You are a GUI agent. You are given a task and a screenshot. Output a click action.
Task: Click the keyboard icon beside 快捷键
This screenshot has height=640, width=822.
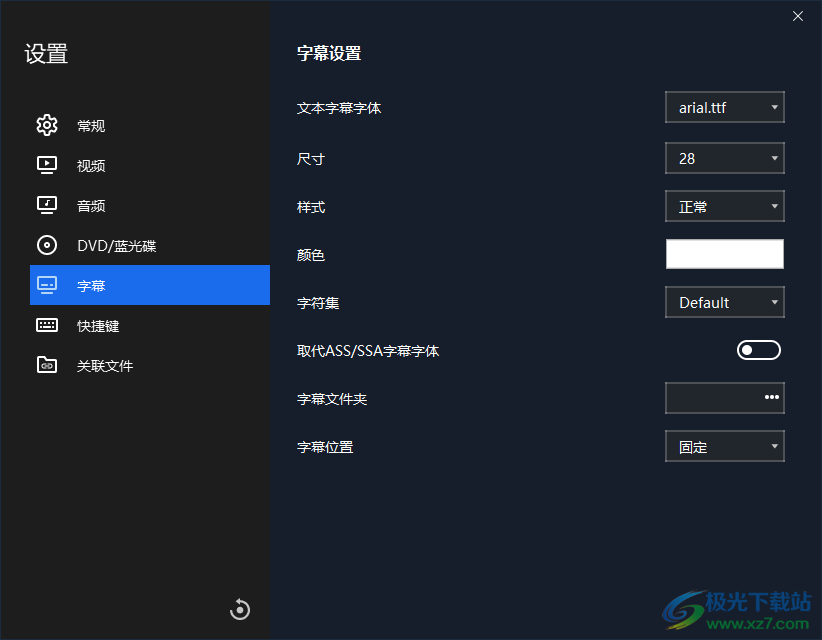[x=47, y=325]
